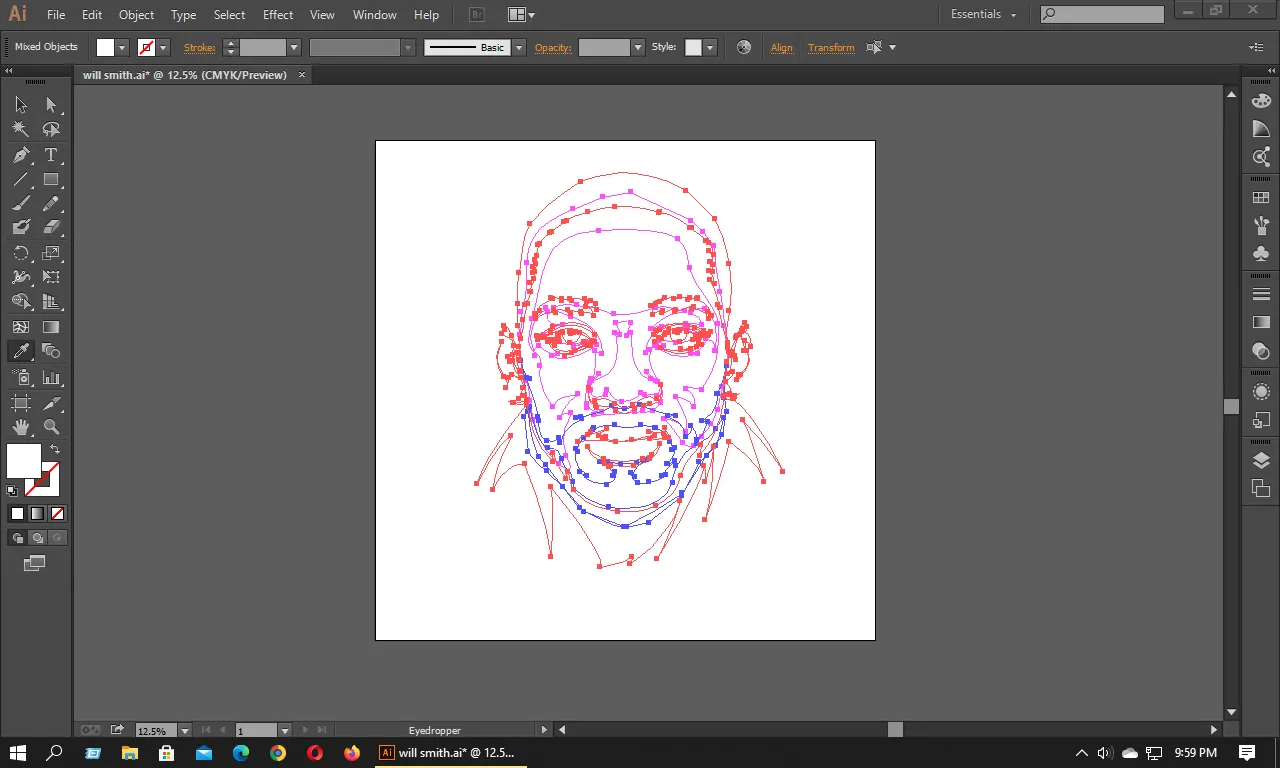Select the Paintbrush tool
Screen dimensions: 1280x768
point(21,204)
